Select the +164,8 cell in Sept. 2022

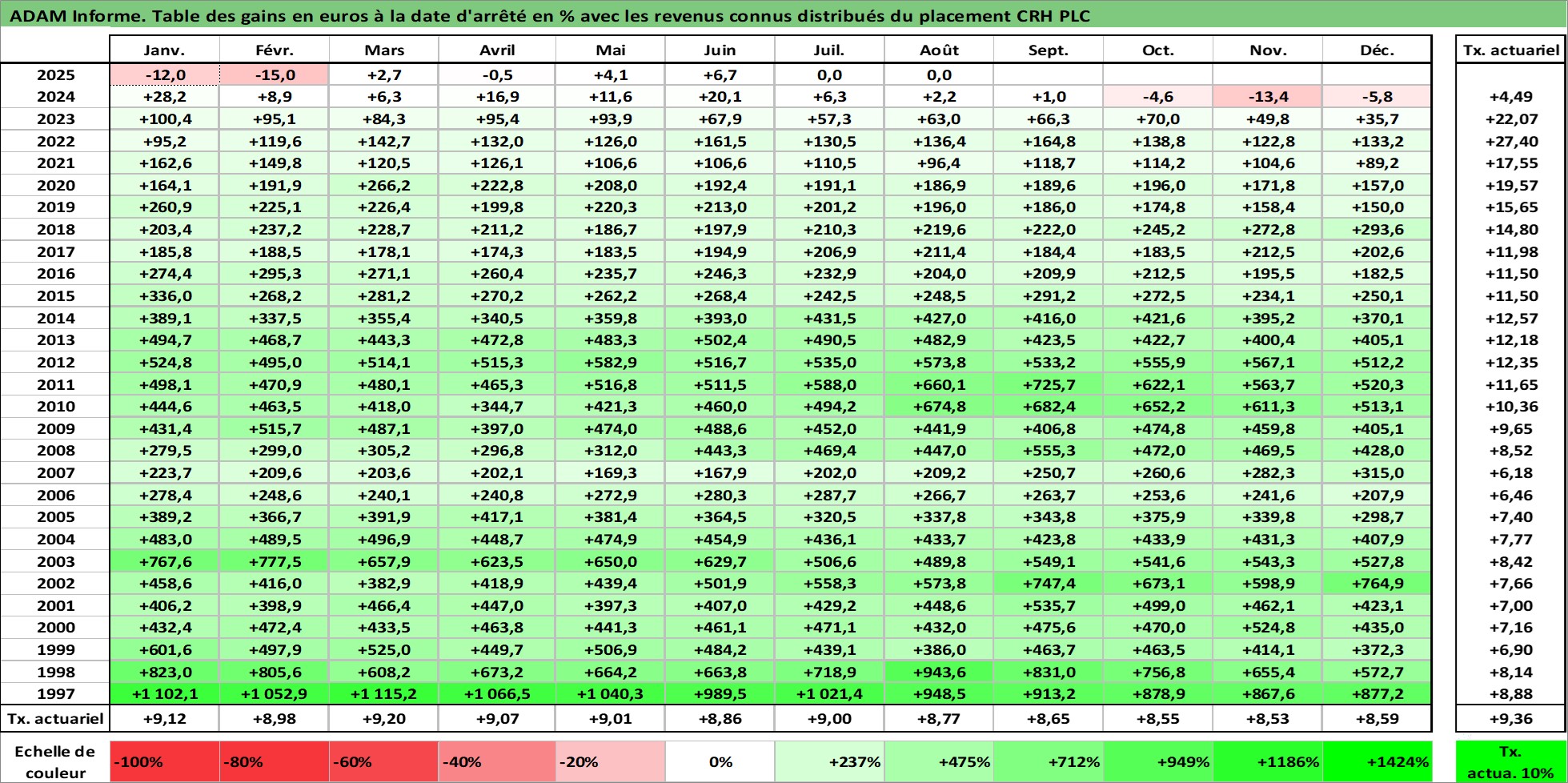coord(1049,141)
